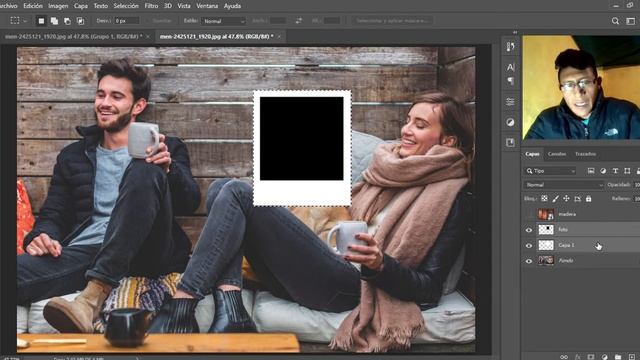Image resolution: width=640 pixels, height=360 pixels.
Task: Open the workspace switcher in options bar
Action: (x=631, y=21)
